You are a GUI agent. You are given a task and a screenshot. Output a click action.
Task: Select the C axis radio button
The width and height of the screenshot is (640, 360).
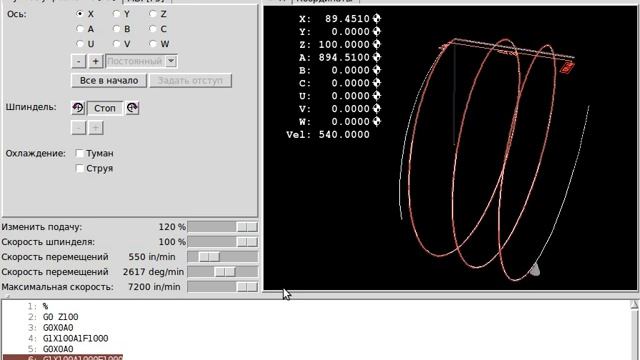tap(153, 29)
